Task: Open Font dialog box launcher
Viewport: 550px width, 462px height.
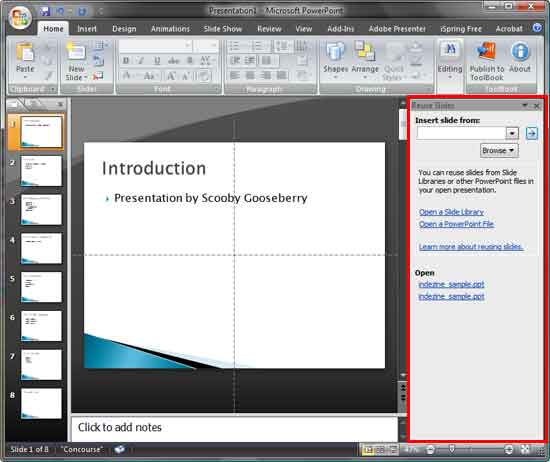Action: pos(217,90)
